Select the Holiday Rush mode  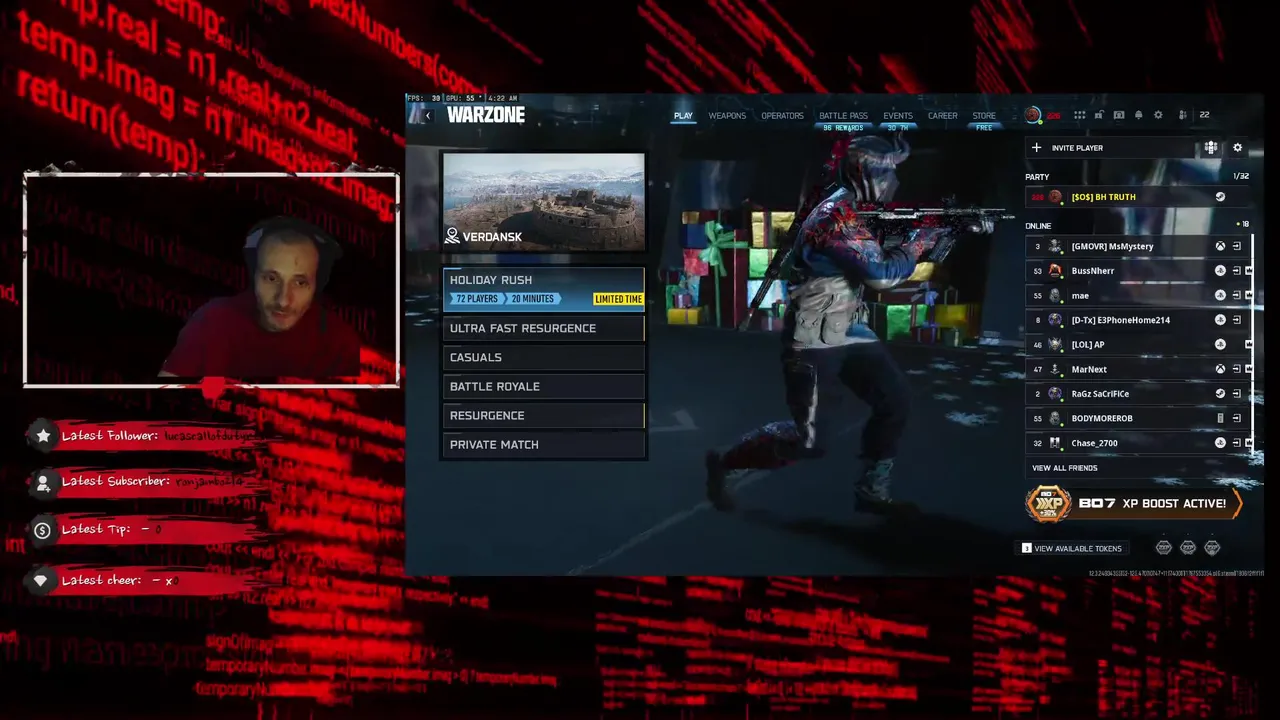point(544,288)
